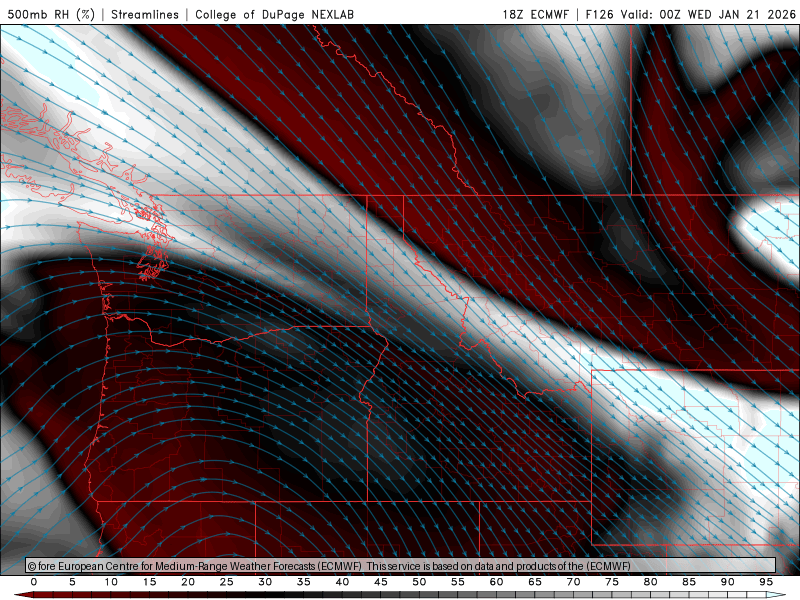Screen dimensions: 800x600
Task: Click the "20" colorbar scale label
Action: pyautogui.click(x=188, y=582)
